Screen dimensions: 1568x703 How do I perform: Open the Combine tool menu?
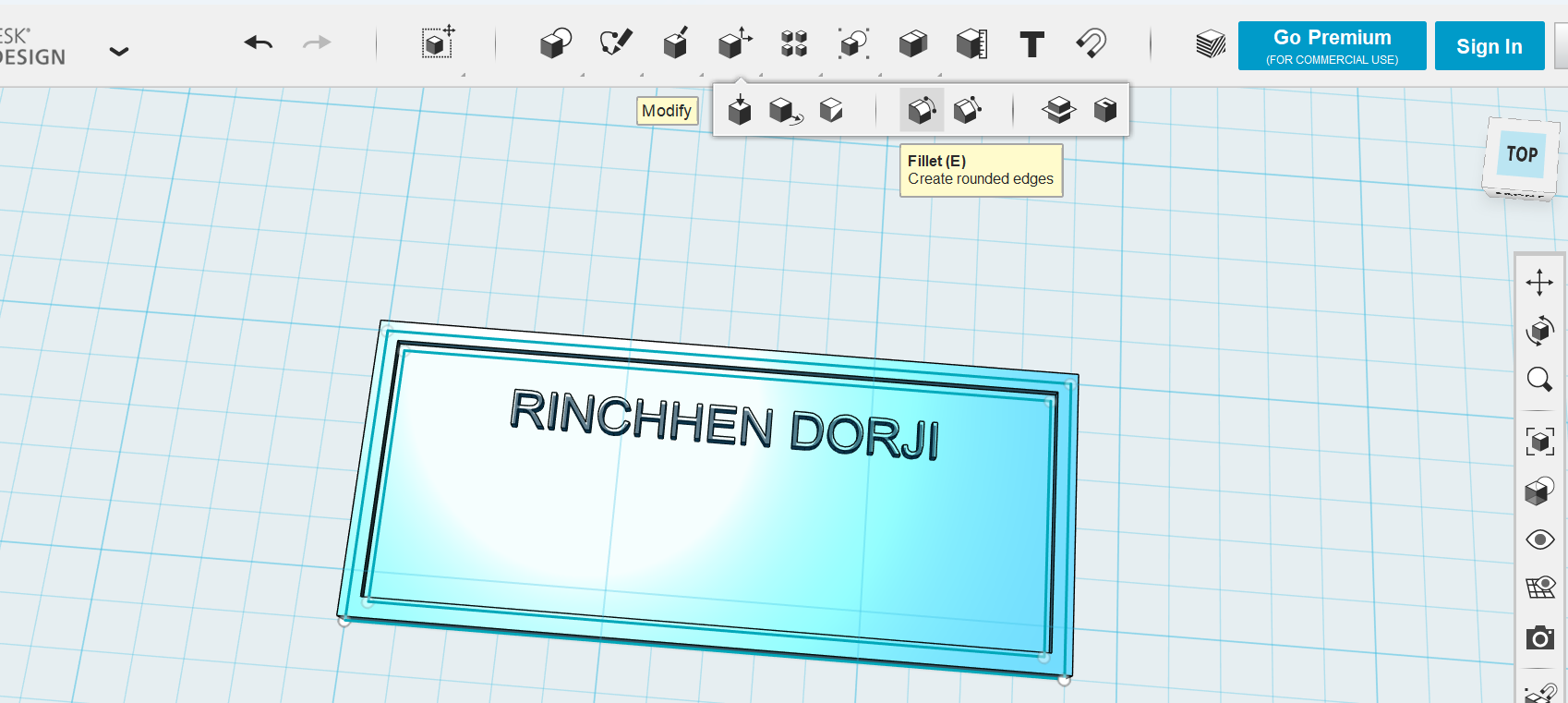(x=913, y=43)
